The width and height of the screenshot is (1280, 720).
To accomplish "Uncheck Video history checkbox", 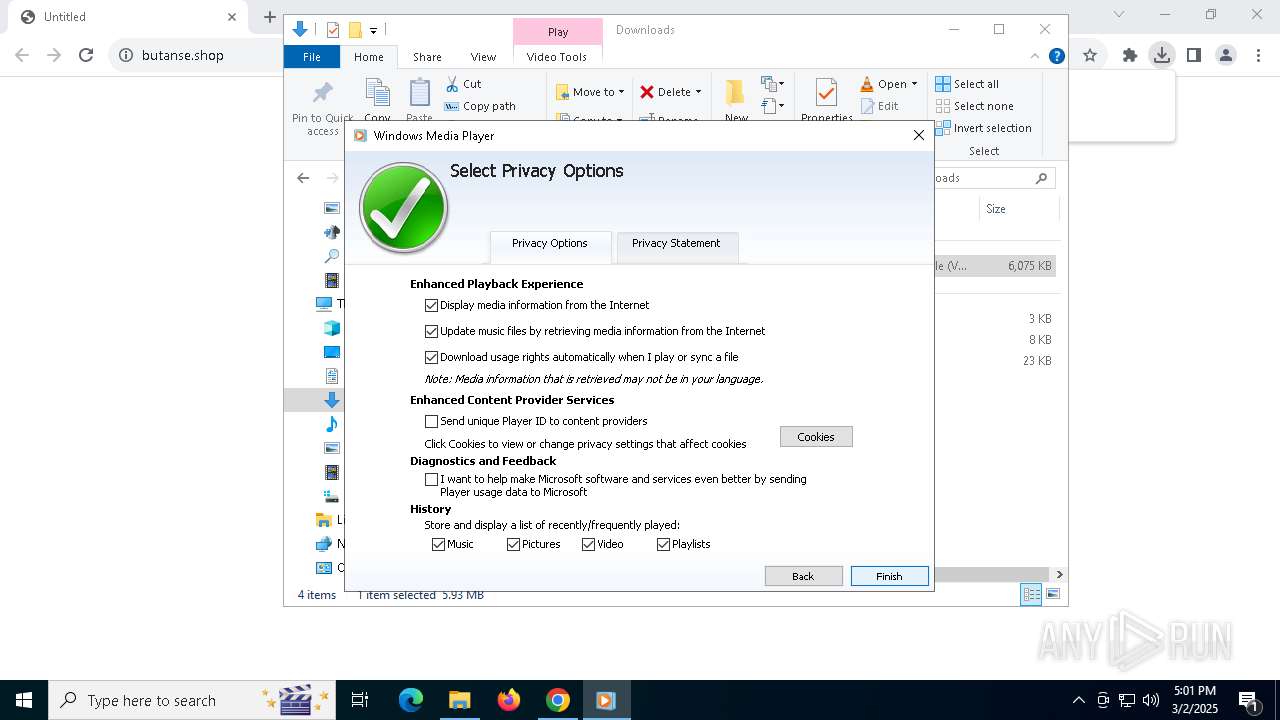I will pyautogui.click(x=588, y=544).
